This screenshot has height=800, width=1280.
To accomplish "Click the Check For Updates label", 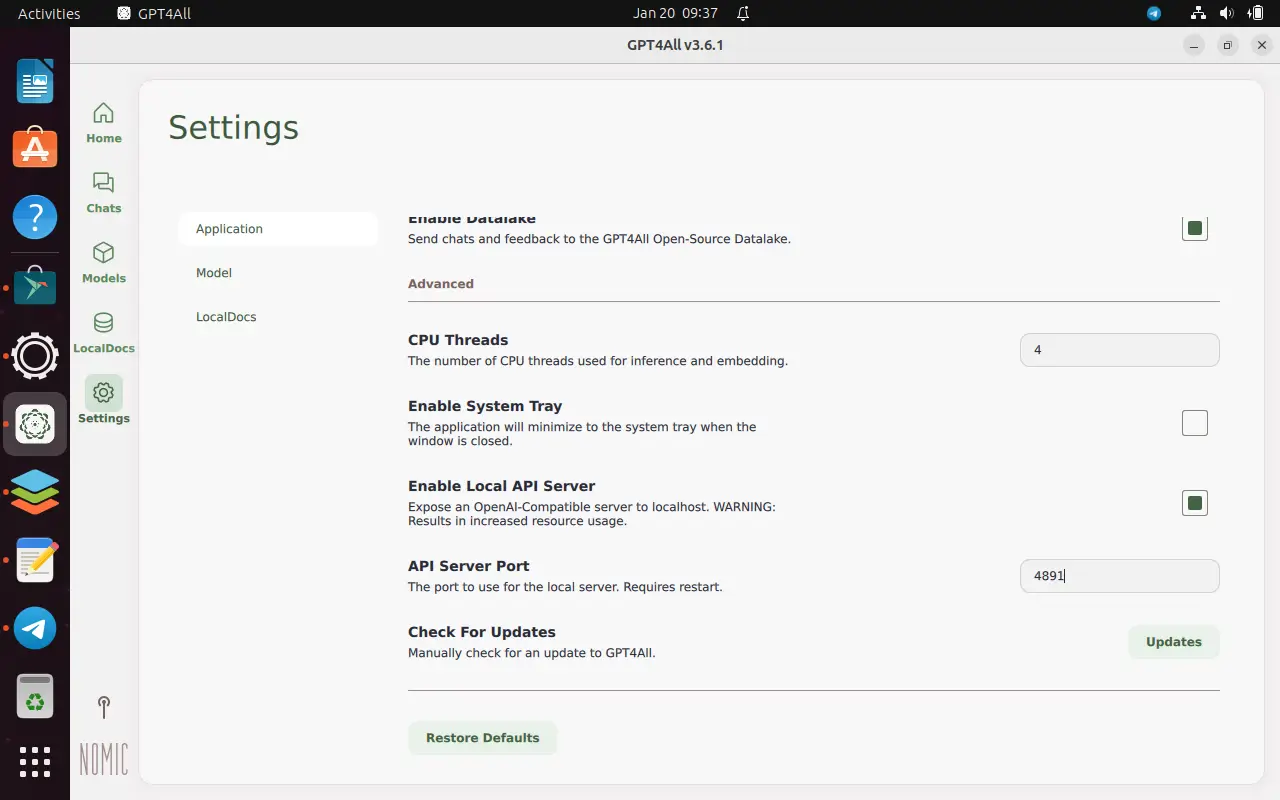I will pyautogui.click(x=481, y=632).
